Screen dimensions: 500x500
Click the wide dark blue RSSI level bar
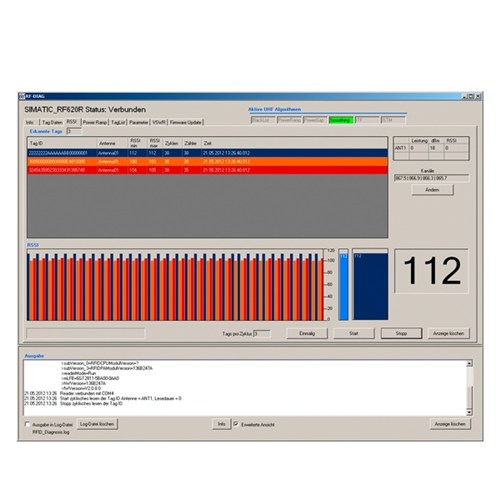(371, 286)
